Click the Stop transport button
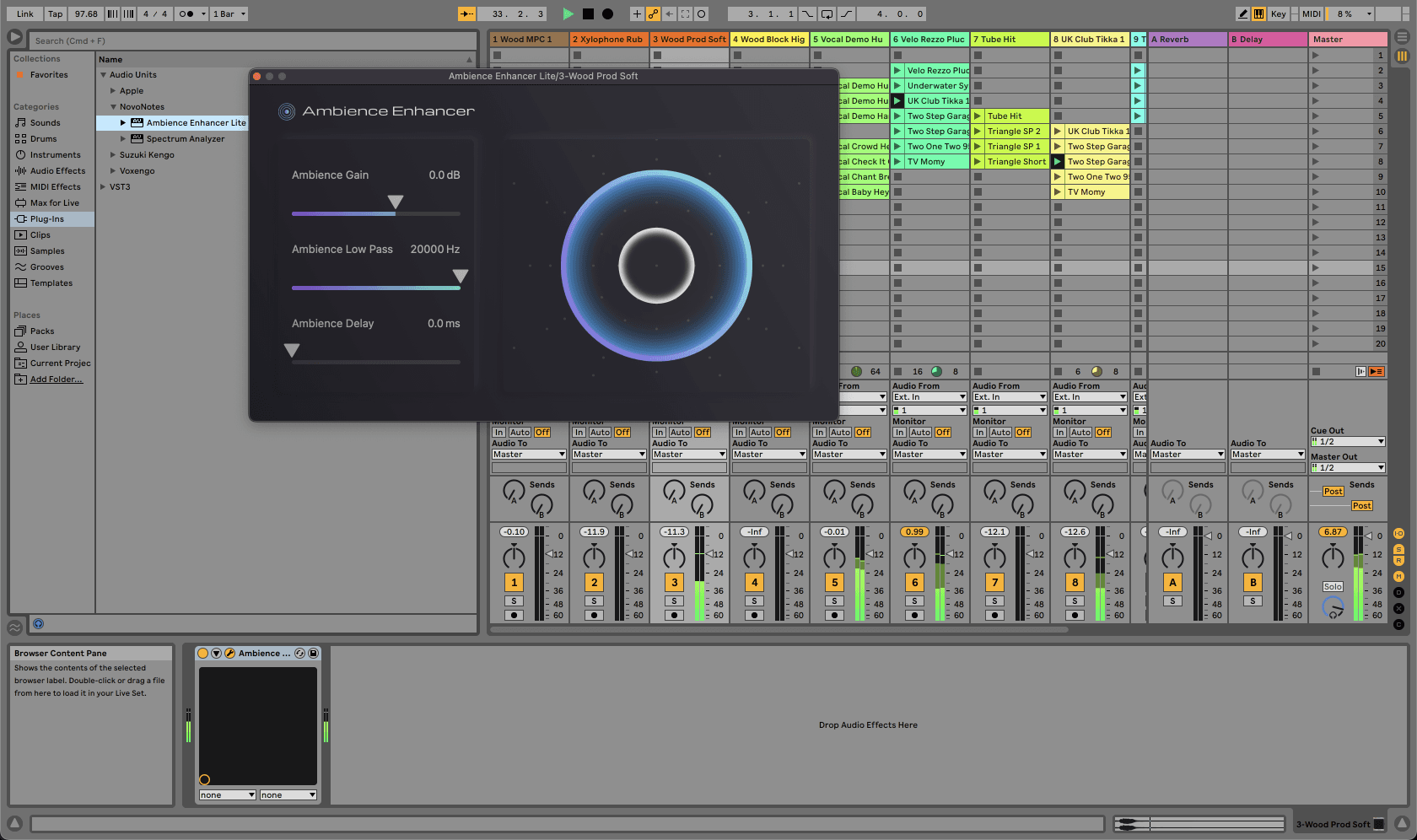This screenshot has height=840, width=1417. point(588,13)
